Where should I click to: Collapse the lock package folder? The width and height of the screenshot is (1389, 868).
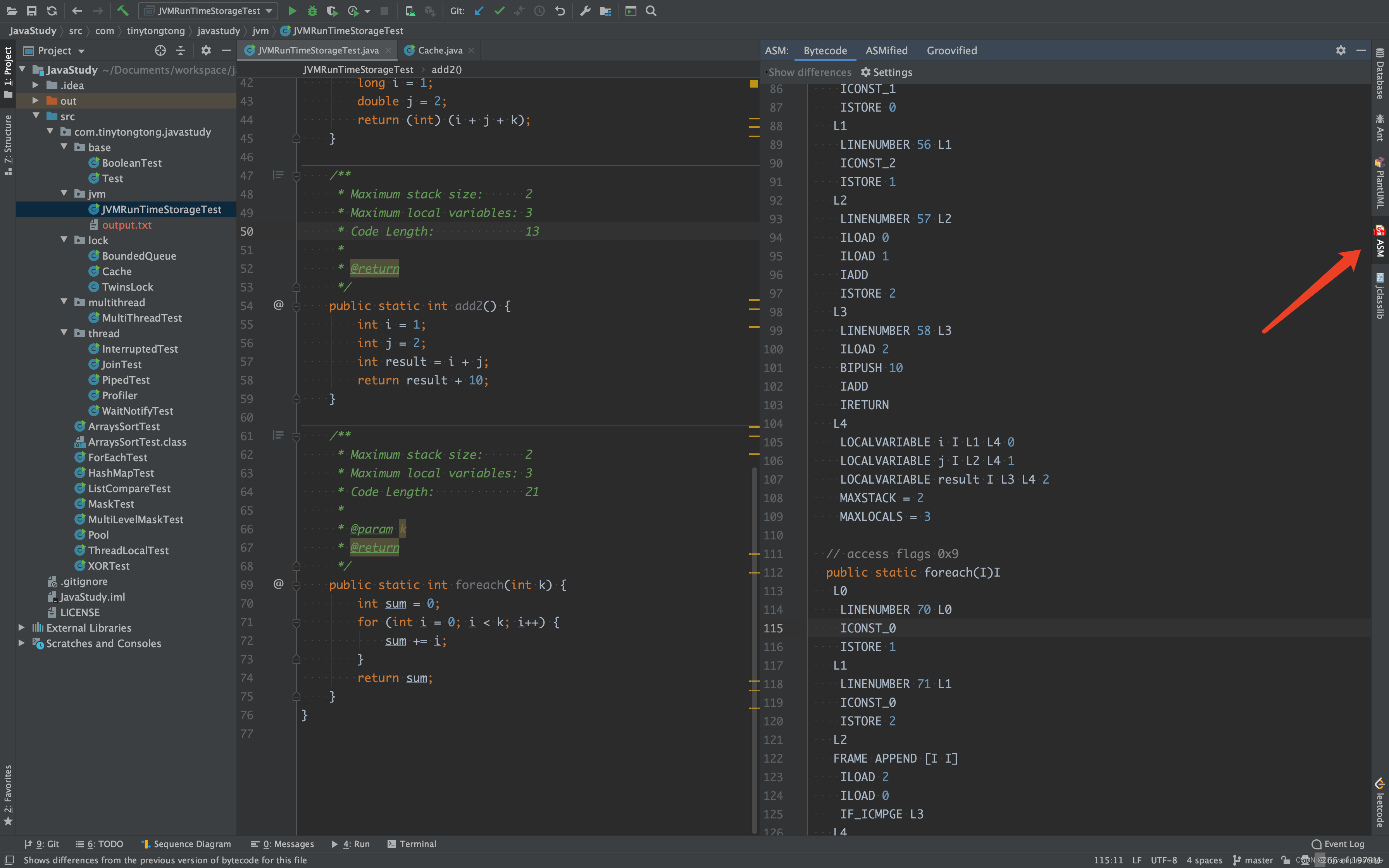coord(64,240)
